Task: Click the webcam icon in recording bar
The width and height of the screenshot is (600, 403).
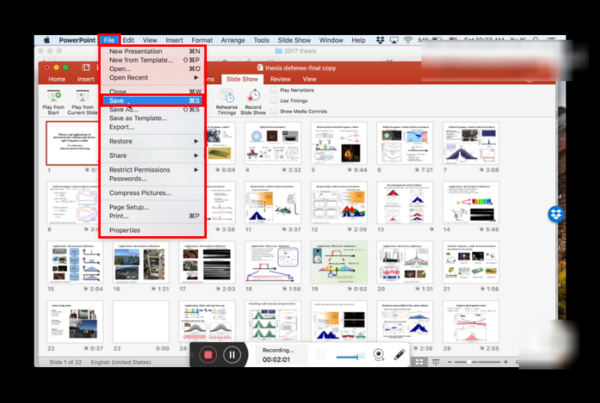Action: (x=378, y=355)
